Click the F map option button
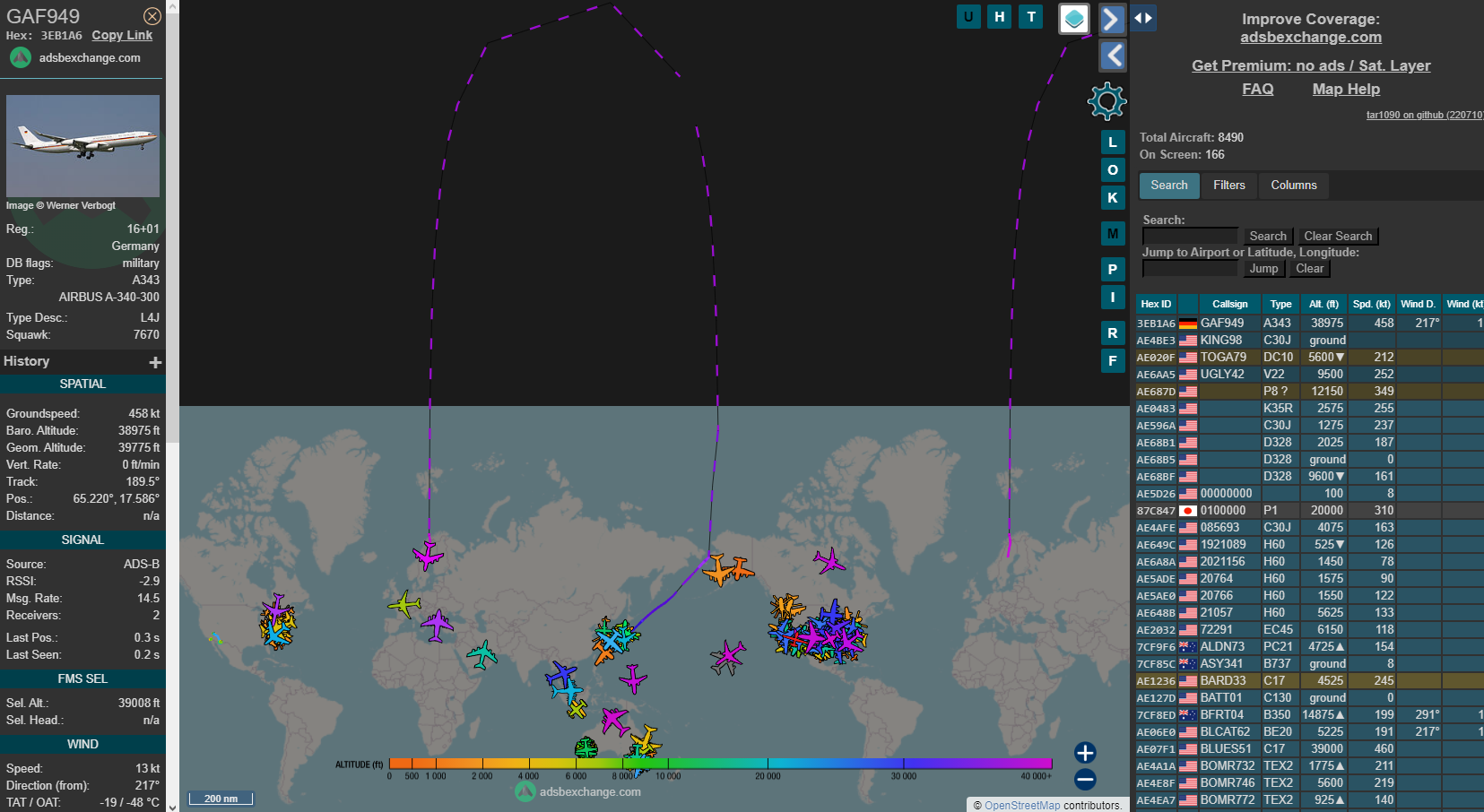The image size is (1484, 812). coord(1113,361)
